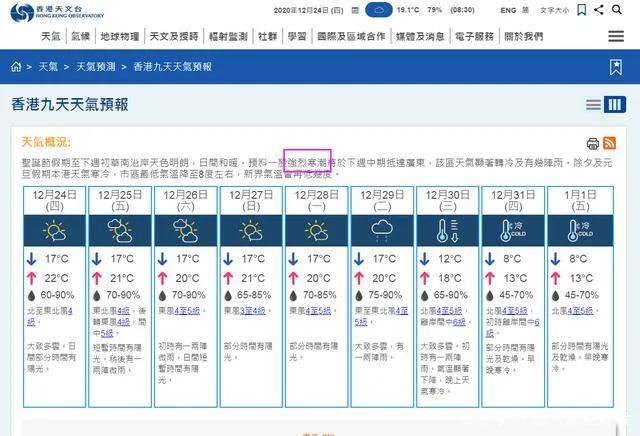
Task: Click 香港九天天氣預報 breadcrumb link
Action: click(173, 67)
